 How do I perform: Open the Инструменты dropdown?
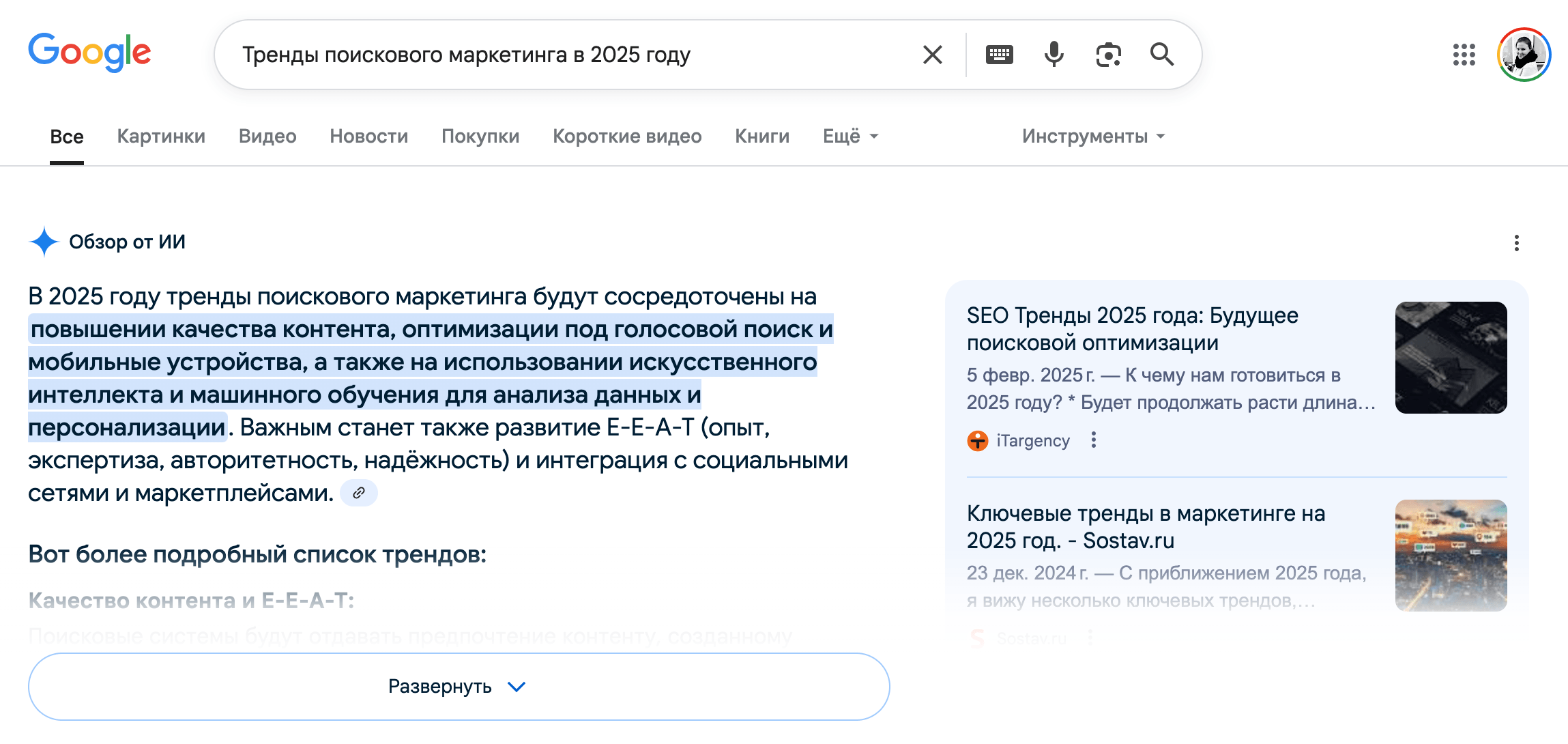coord(1093,137)
